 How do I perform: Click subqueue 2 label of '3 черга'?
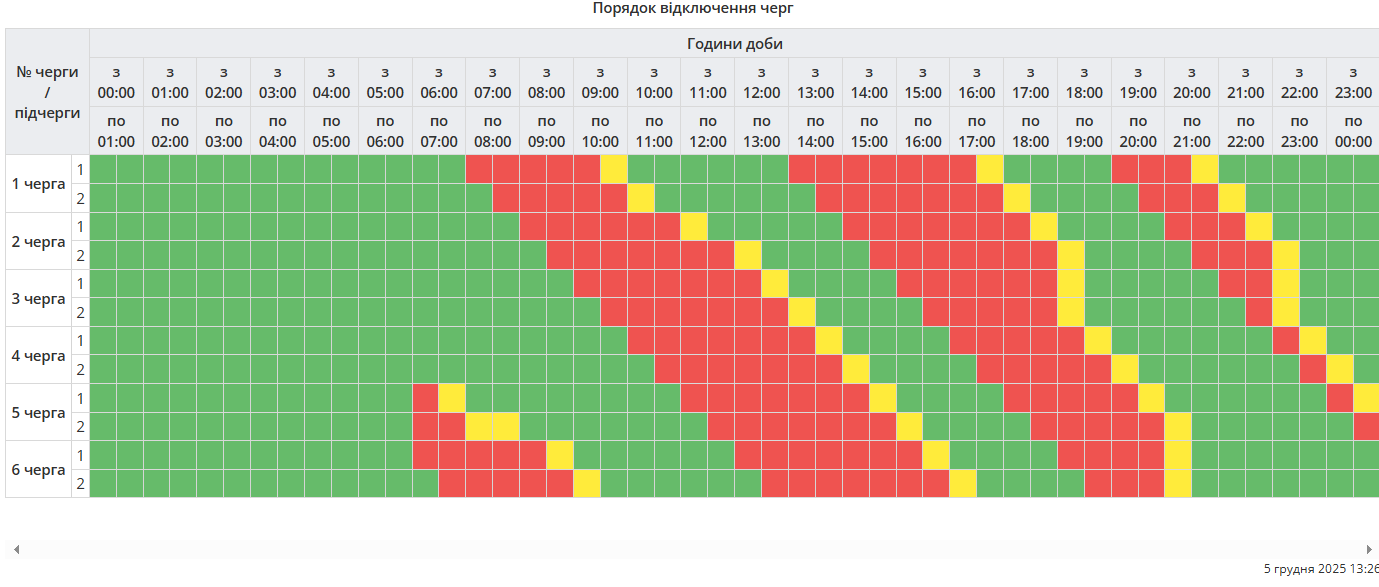80,313
